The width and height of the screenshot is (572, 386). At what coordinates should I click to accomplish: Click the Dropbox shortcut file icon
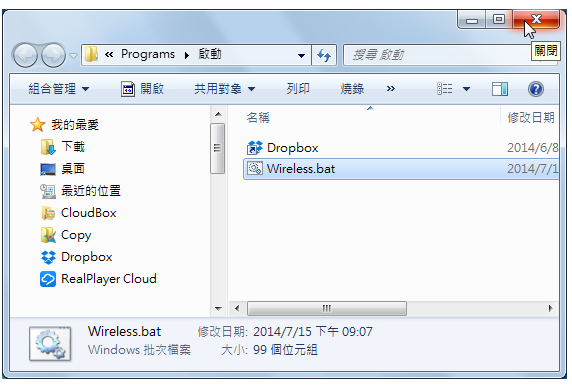pos(255,148)
